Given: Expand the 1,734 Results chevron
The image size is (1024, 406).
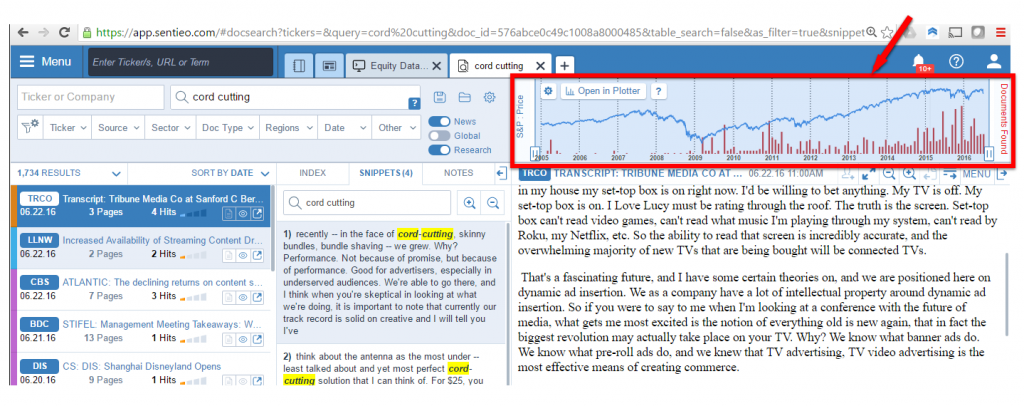Looking at the screenshot, I should coord(116,174).
